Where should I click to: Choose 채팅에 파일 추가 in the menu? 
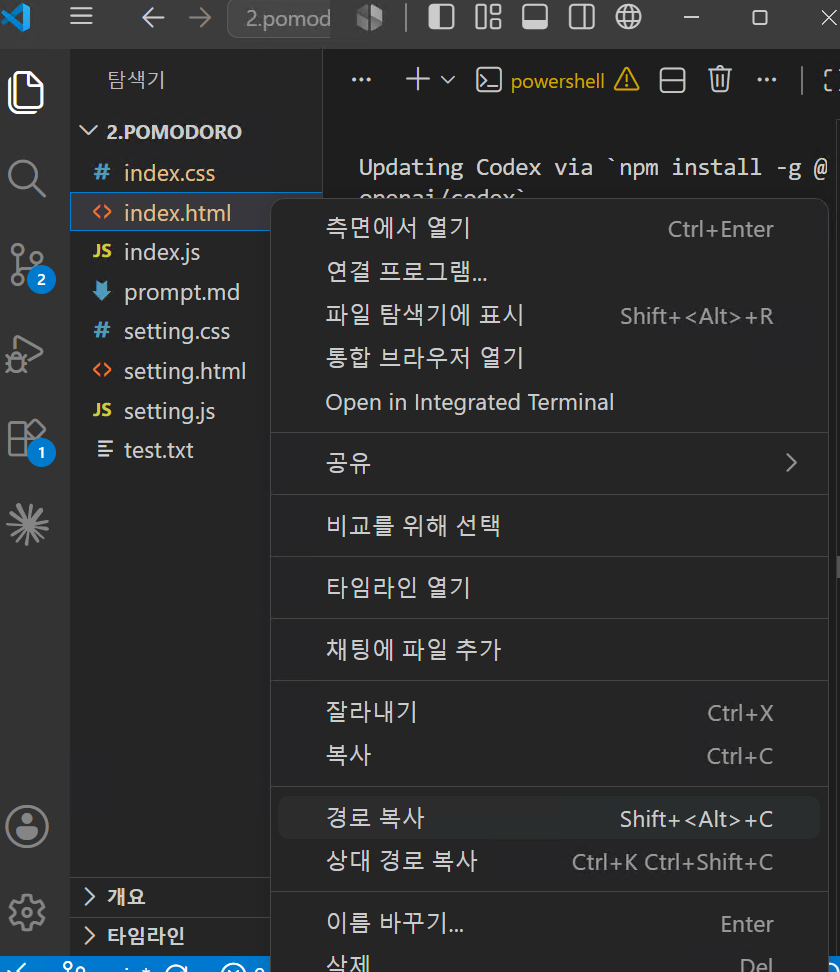point(549,650)
